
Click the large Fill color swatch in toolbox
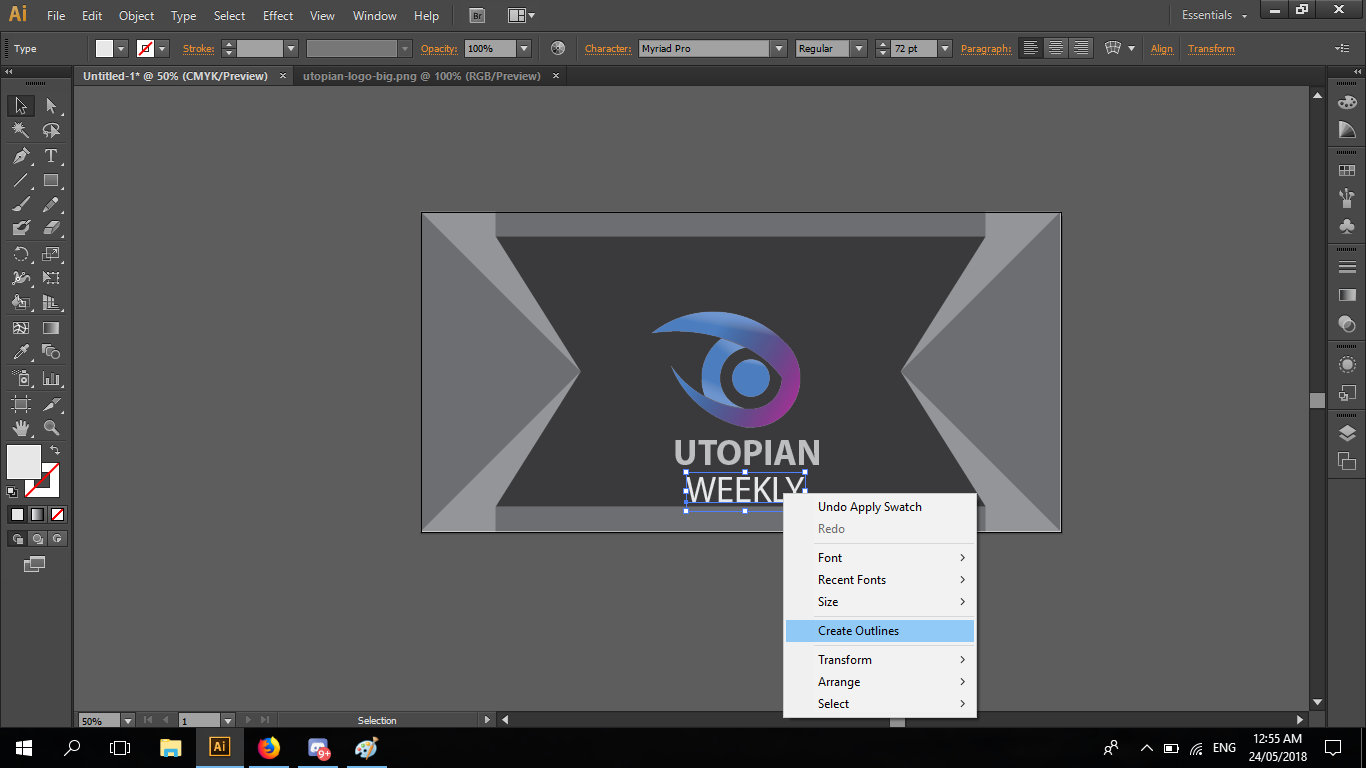(24, 462)
